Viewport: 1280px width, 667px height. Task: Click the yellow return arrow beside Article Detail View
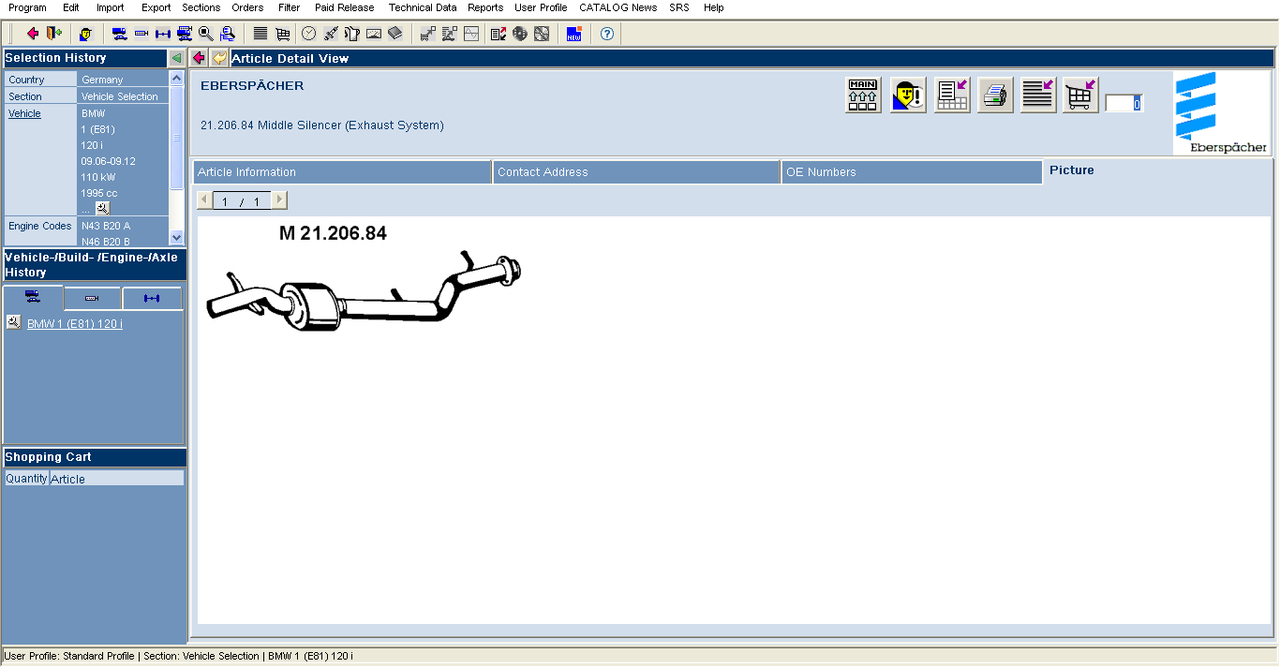coord(219,58)
